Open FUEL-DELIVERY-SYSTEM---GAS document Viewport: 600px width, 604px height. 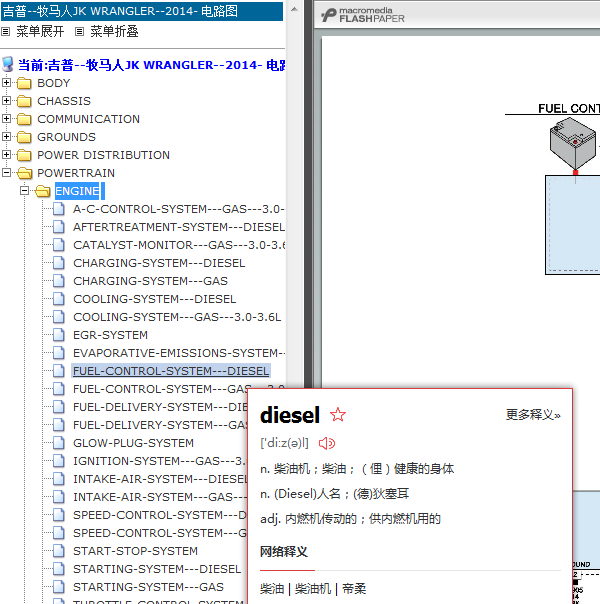click(x=160, y=425)
